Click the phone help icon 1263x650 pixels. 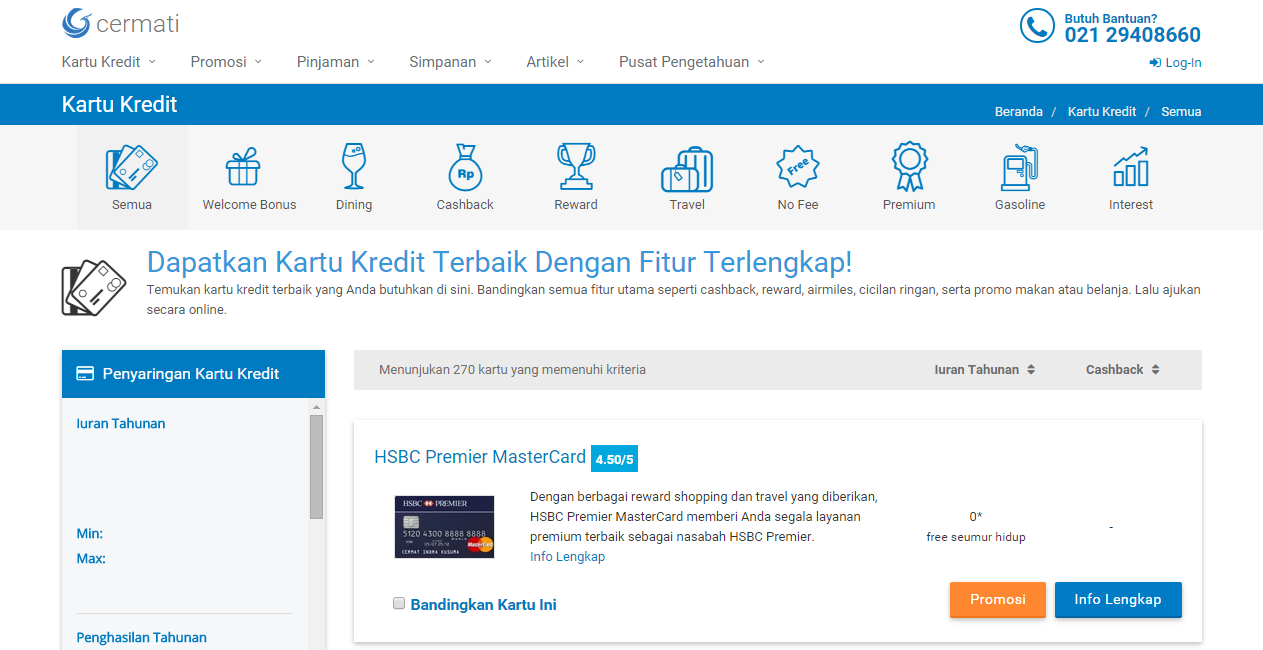(1037, 25)
